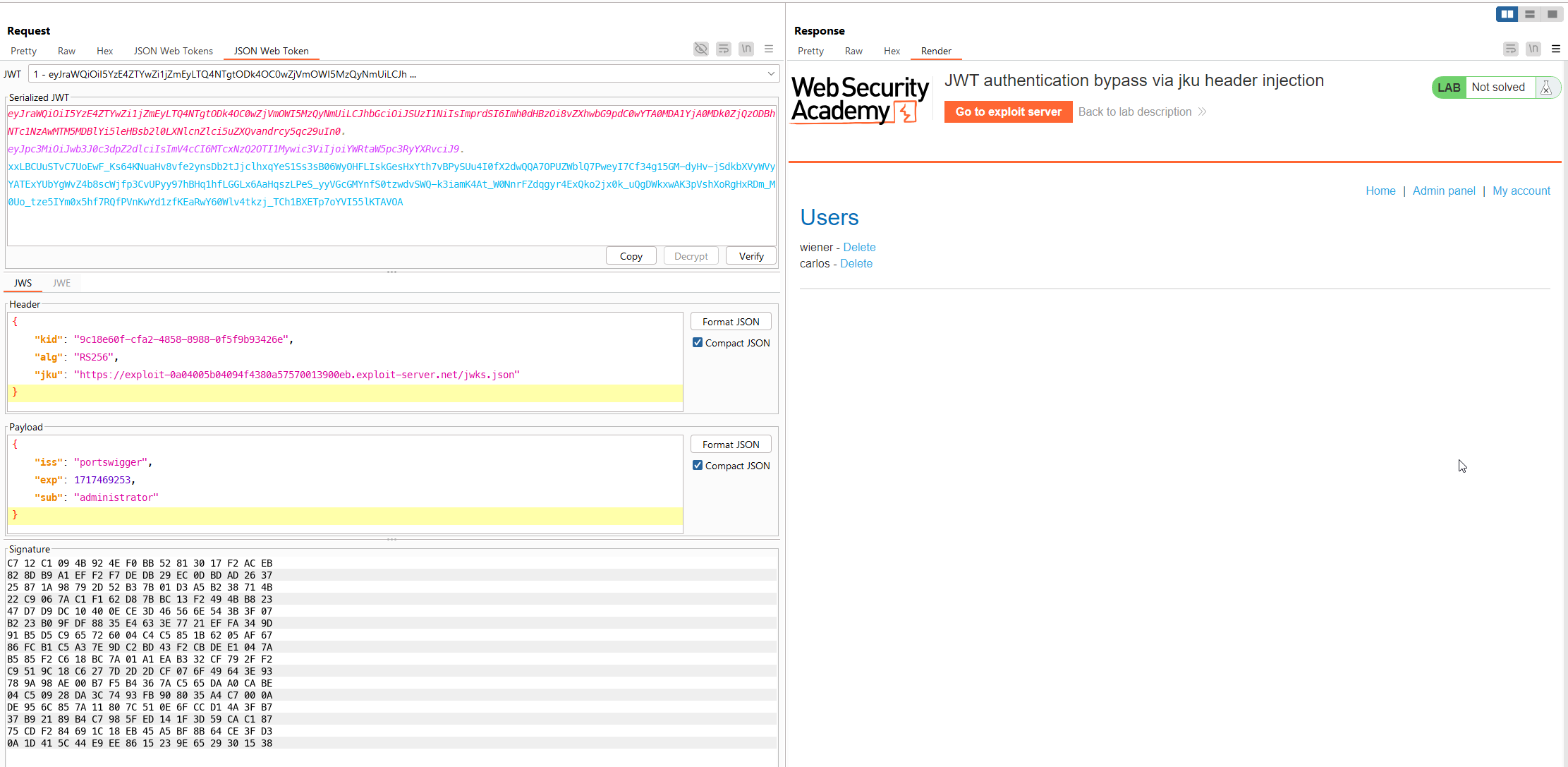
Task: Open Request panel hamburger options menu
Action: point(769,49)
